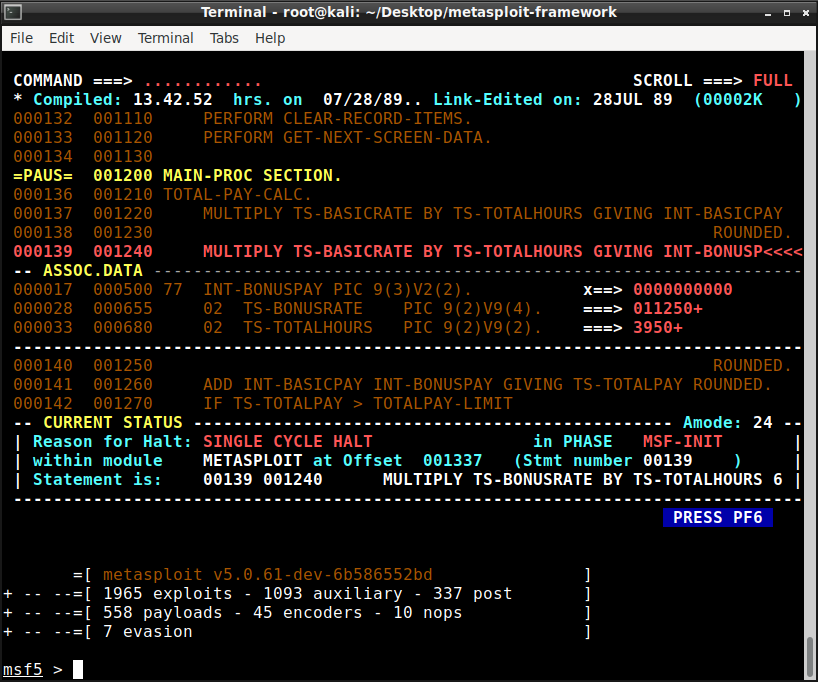
Task: Click the terminal vertical scrollbar thumb
Action: pos(810,657)
